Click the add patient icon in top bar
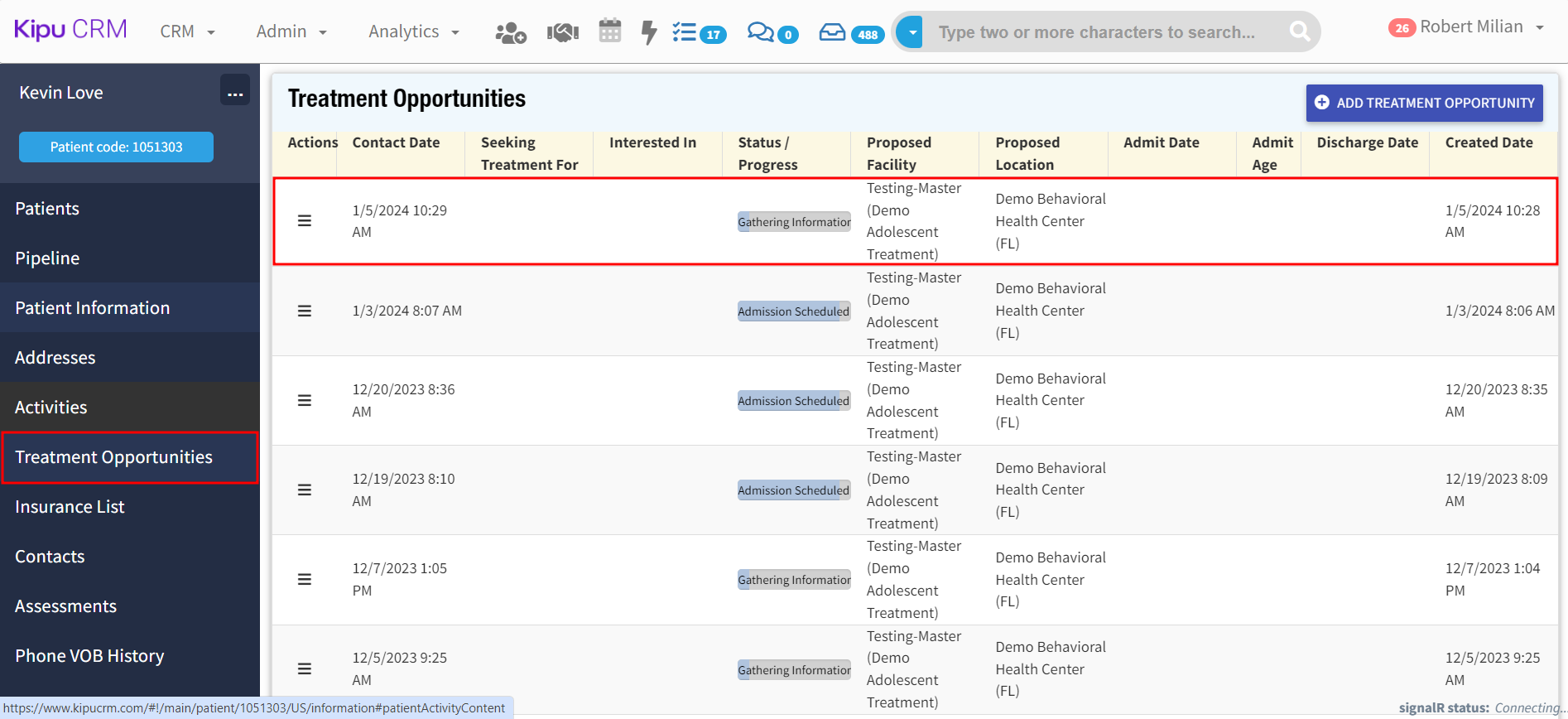The width and height of the screenshot is (1568, 719). [x=510, y=32]
